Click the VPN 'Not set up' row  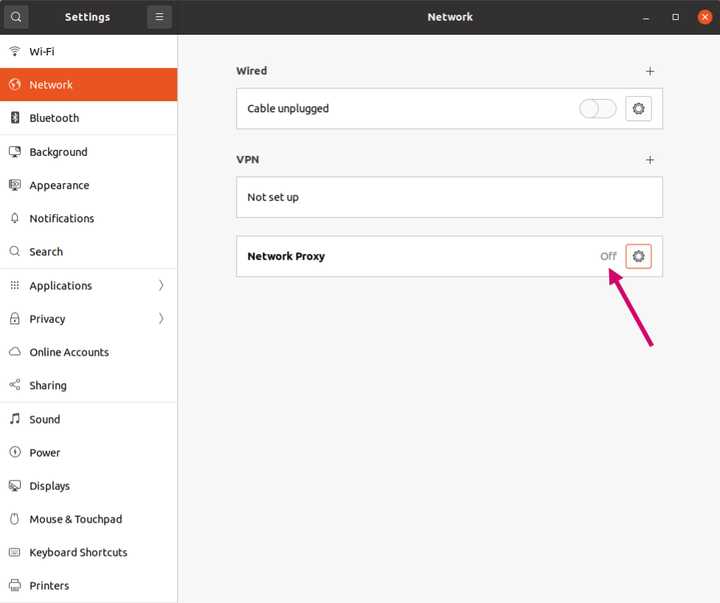click(x=449, y=197)
